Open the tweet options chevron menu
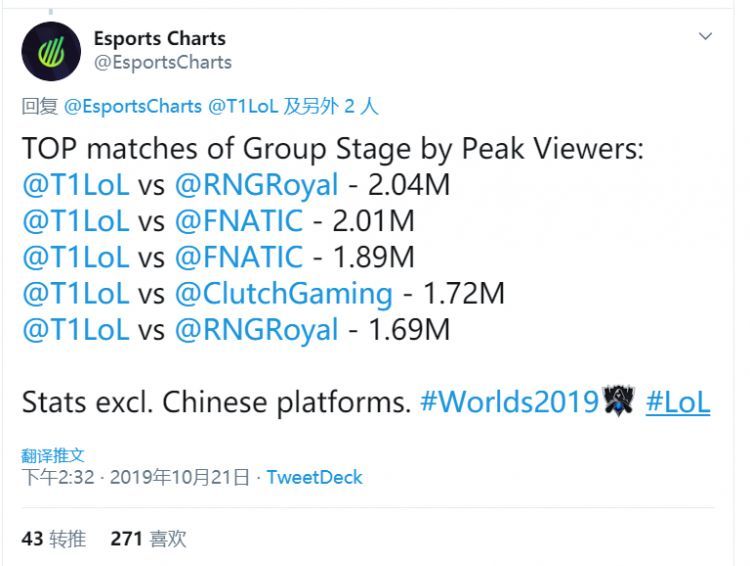Viewport: 750px width, 566px height. pos(706,36)
